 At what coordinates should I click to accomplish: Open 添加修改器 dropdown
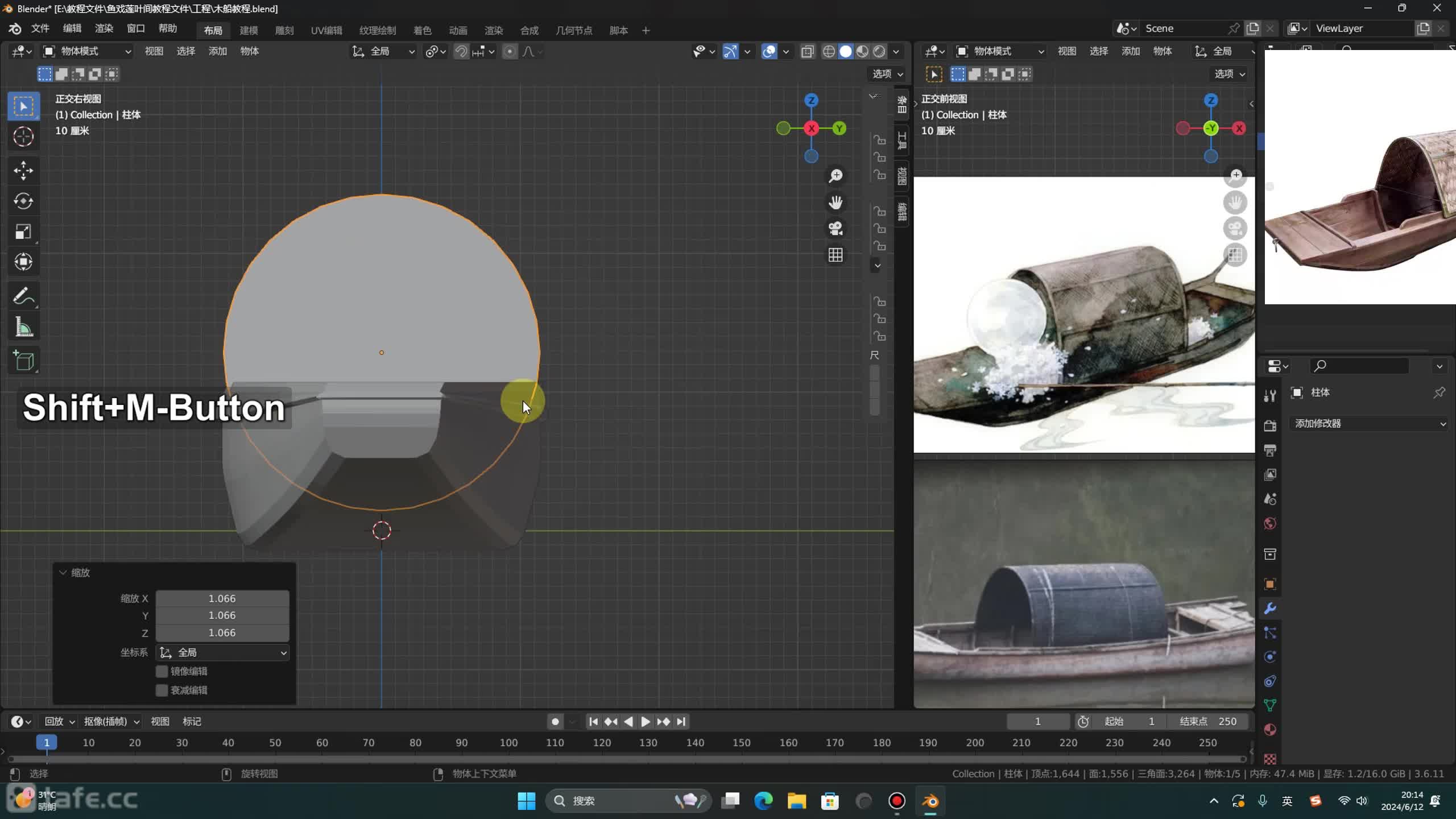(x=1370, y=424)
